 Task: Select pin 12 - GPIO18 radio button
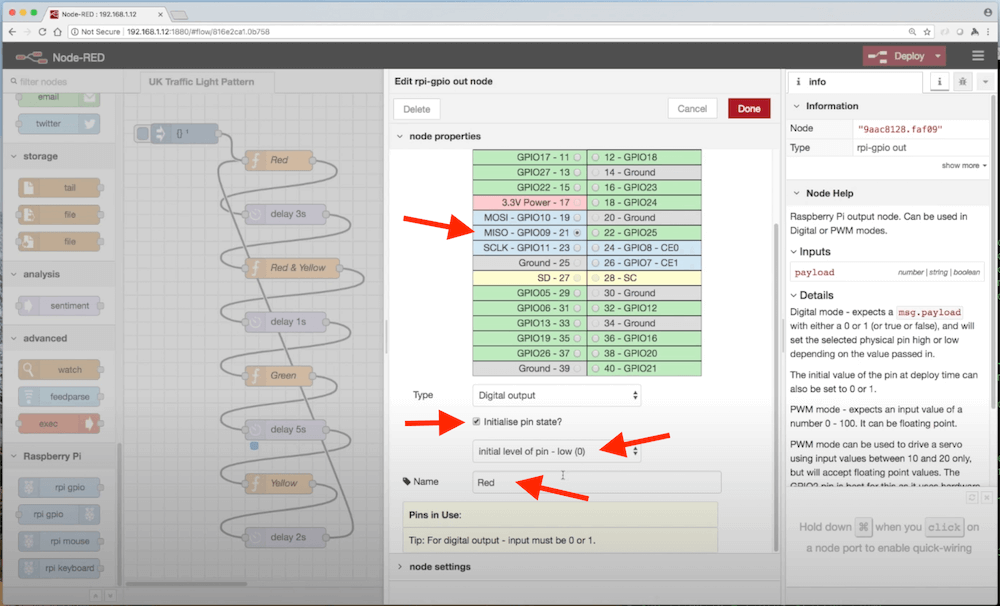pos(595,157)
